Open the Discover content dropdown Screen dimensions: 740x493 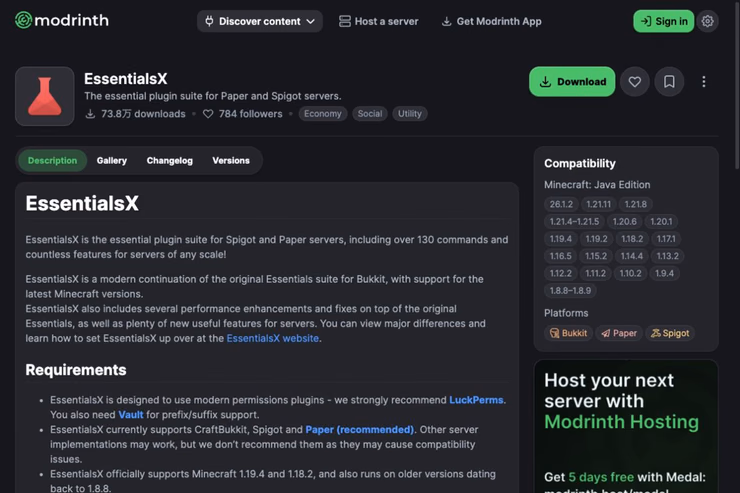click(x=260, y=21)
